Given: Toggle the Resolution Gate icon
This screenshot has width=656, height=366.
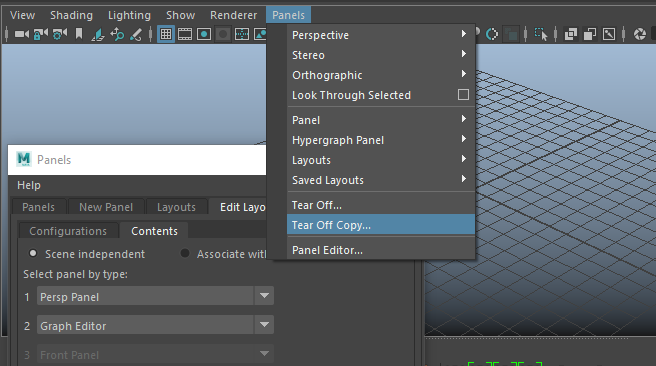Looking at the screenshot, I should pos(204,34).
